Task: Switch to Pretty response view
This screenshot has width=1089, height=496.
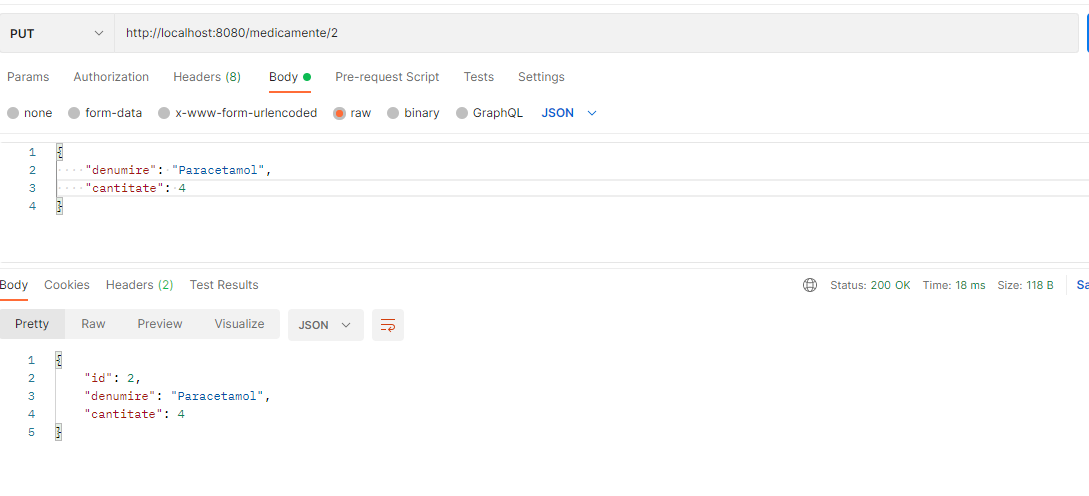Action: pyautogui.click(x=32, y=324)
